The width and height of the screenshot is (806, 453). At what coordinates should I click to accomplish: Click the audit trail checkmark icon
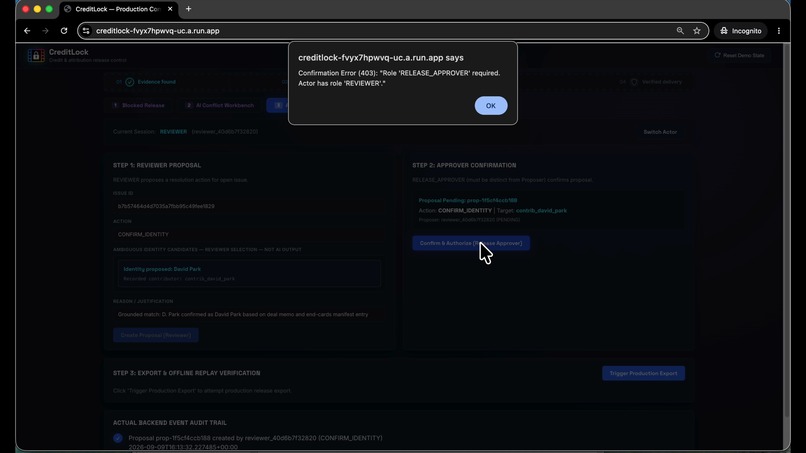[118, 438]
